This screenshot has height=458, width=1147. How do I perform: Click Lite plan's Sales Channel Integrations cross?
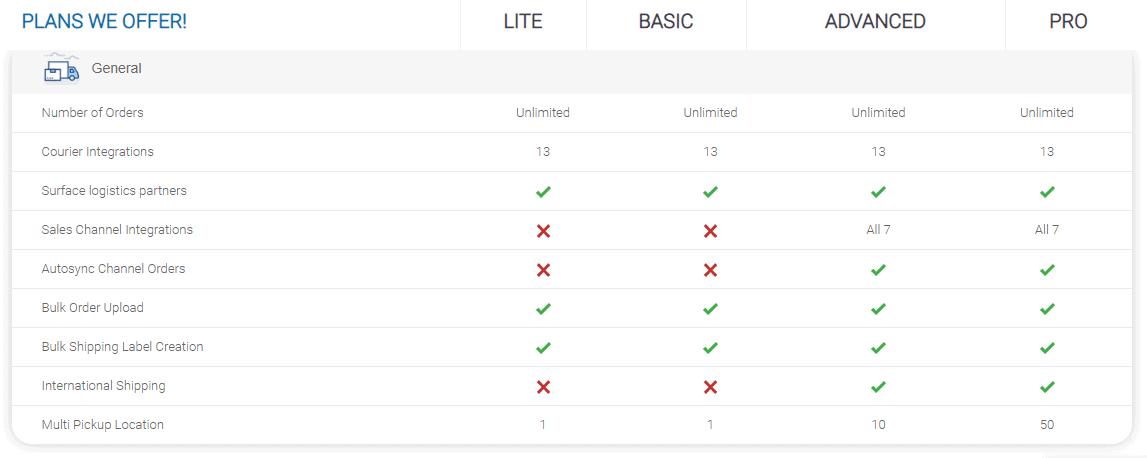543,231
